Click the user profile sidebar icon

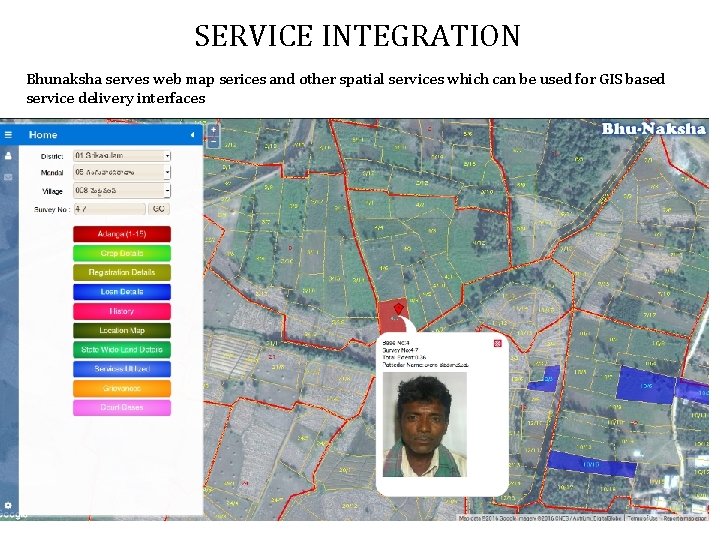[8, 156]
